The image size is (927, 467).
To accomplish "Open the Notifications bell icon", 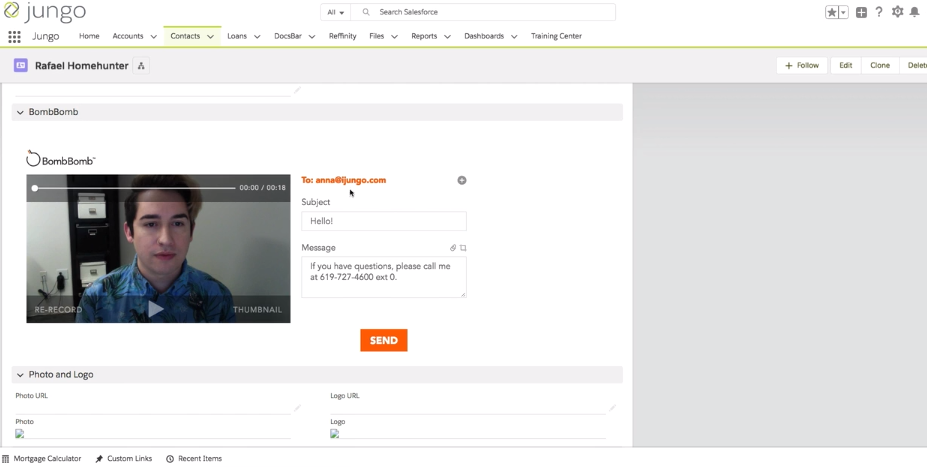I will click(915, 12).
